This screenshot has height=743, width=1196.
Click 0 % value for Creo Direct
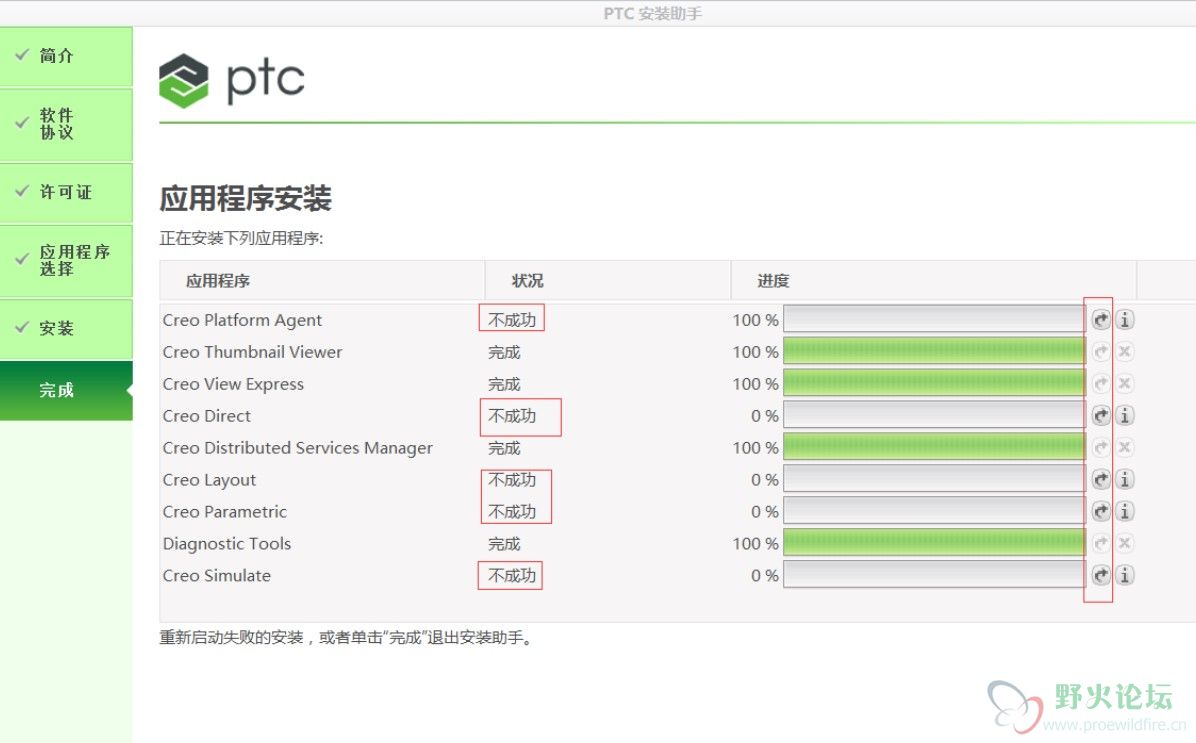(x=764, y=417)
